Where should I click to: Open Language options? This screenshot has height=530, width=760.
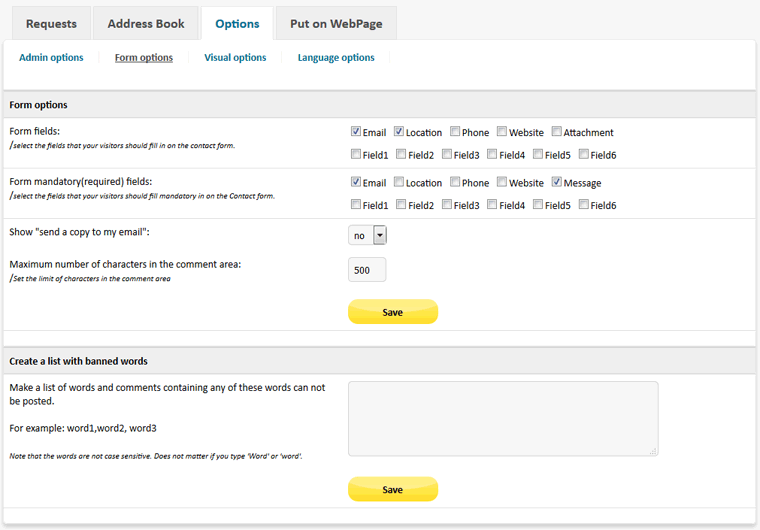(336, 57)
